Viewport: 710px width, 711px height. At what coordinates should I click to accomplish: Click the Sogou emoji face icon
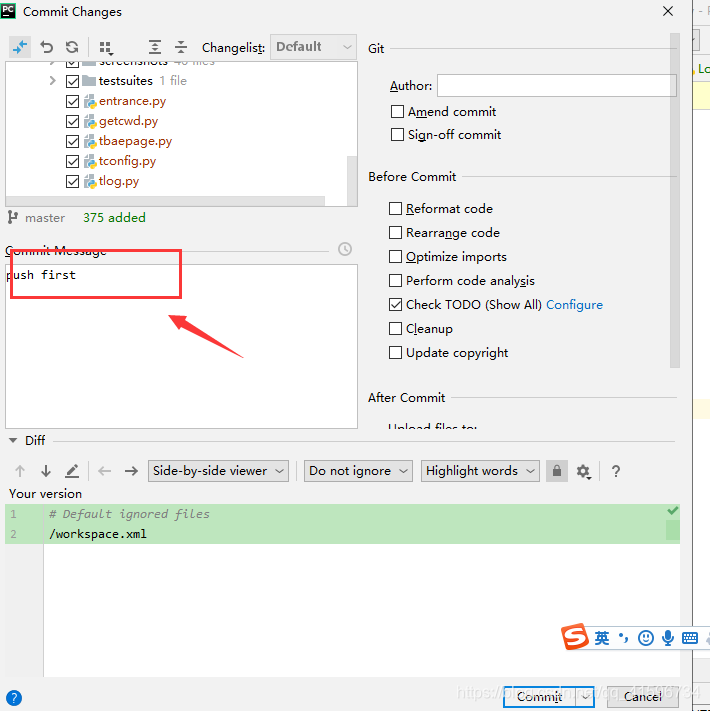(x=646, y=638)
